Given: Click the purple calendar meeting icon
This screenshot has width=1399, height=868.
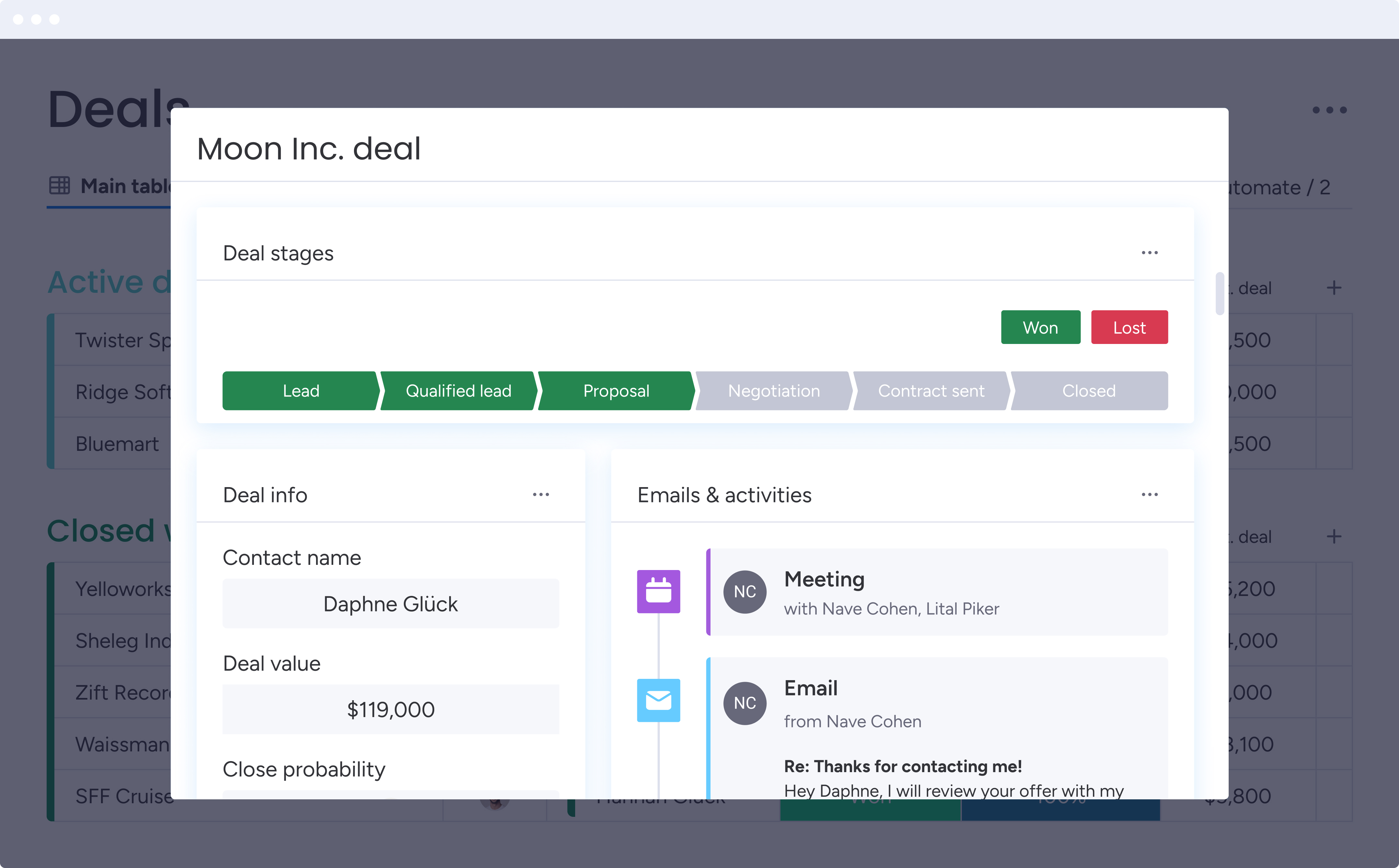Looking at the screenshot, I should pyautogui.click(x=658, y=591).
